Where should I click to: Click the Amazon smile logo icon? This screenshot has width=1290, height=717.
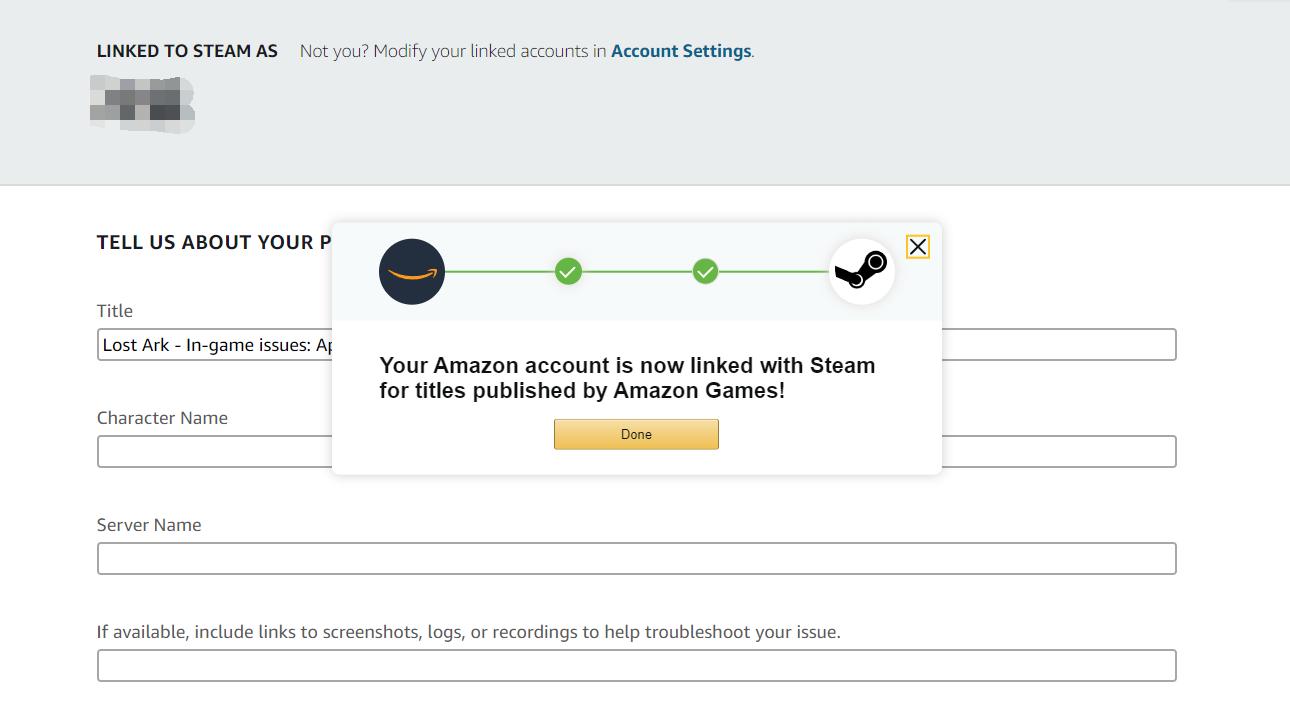click(x=412, y=272)
